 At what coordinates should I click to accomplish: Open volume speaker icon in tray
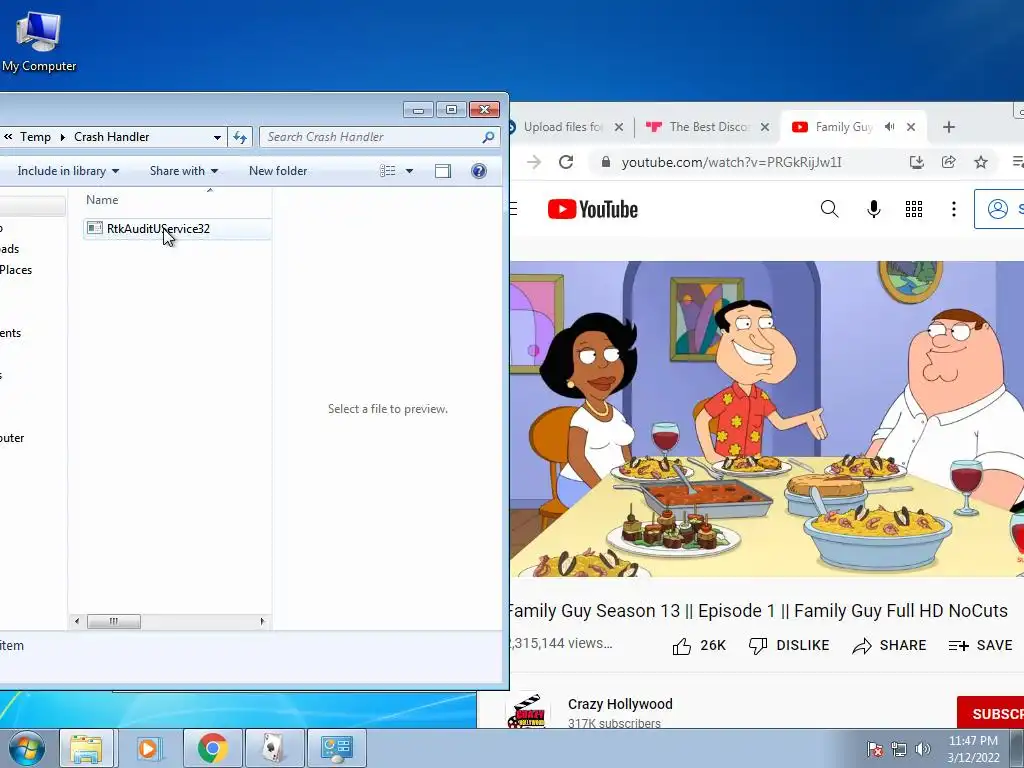[922, 749]
